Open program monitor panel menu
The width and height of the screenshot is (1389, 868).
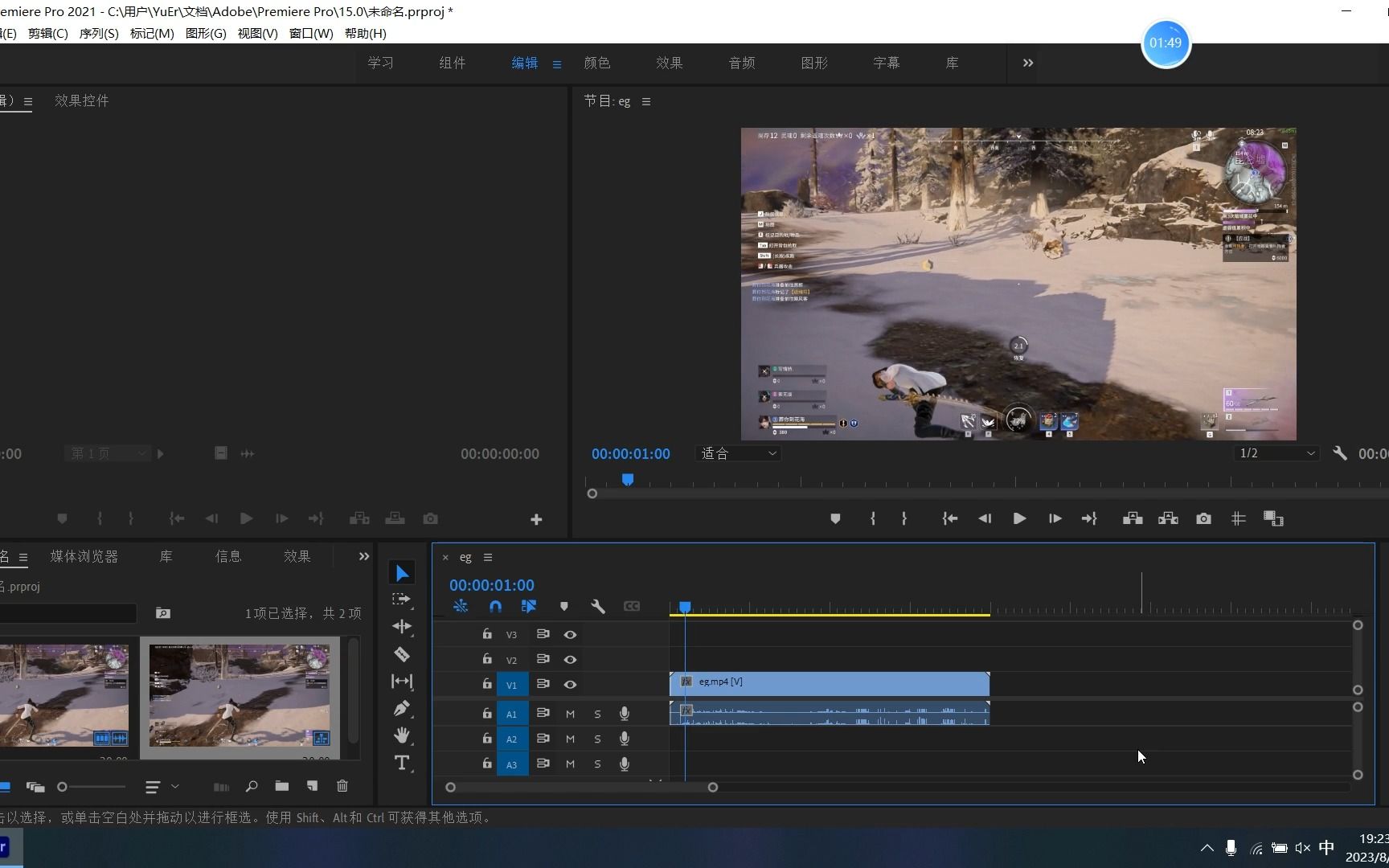646,102
